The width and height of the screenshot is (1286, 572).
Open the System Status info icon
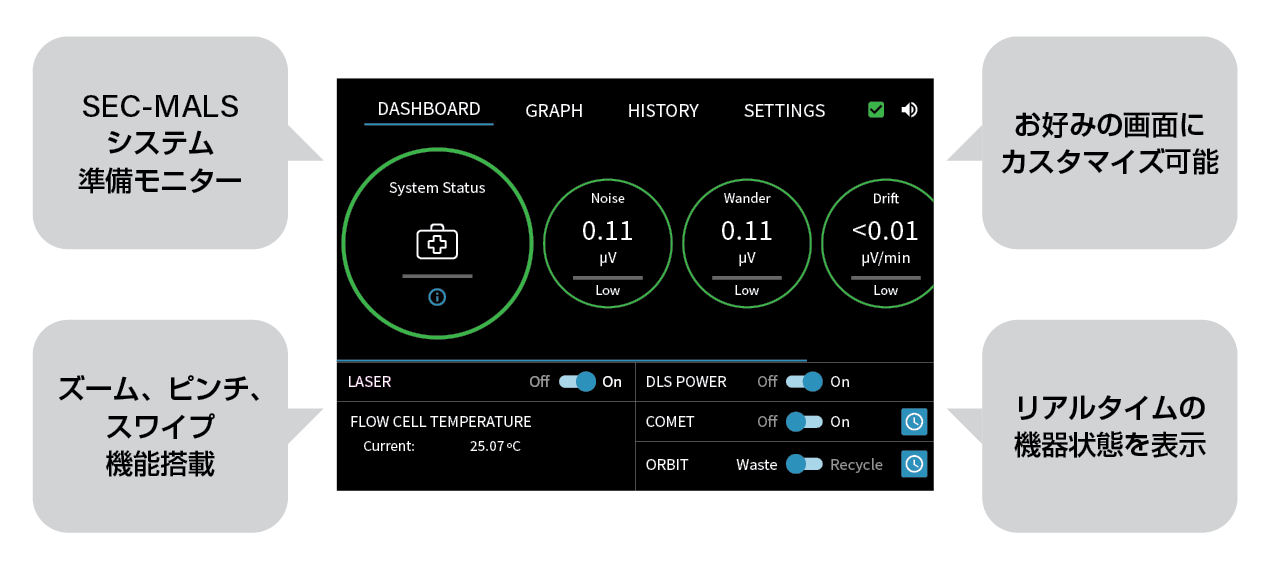[x=437, y=297]
